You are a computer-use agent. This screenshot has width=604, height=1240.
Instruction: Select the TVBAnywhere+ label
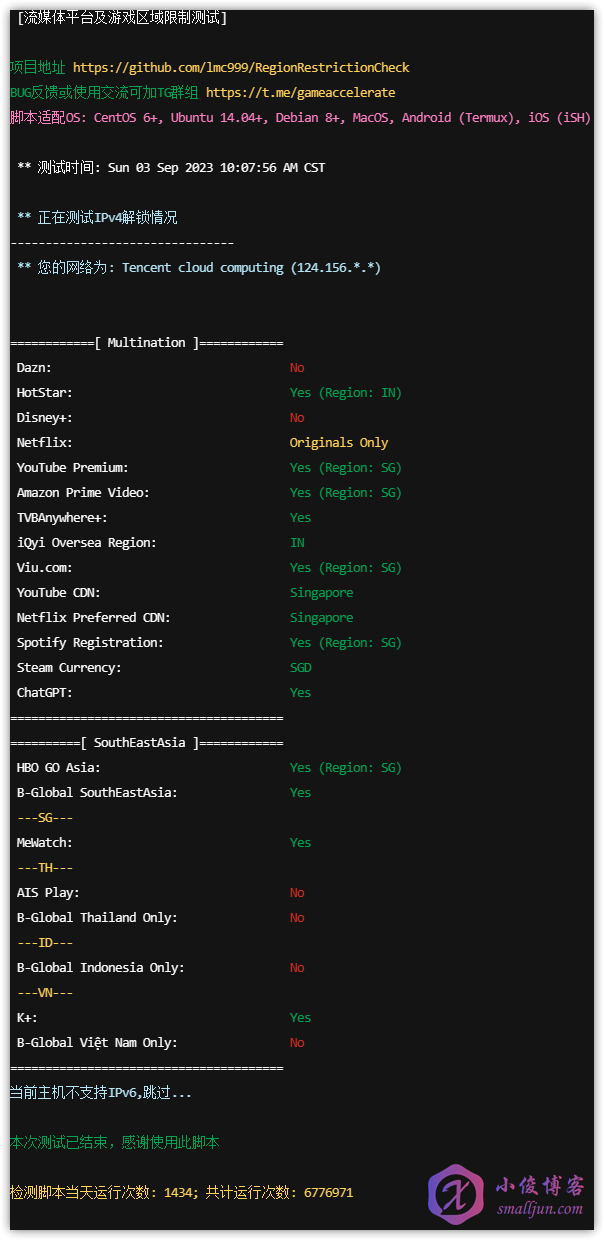point(62,518)
